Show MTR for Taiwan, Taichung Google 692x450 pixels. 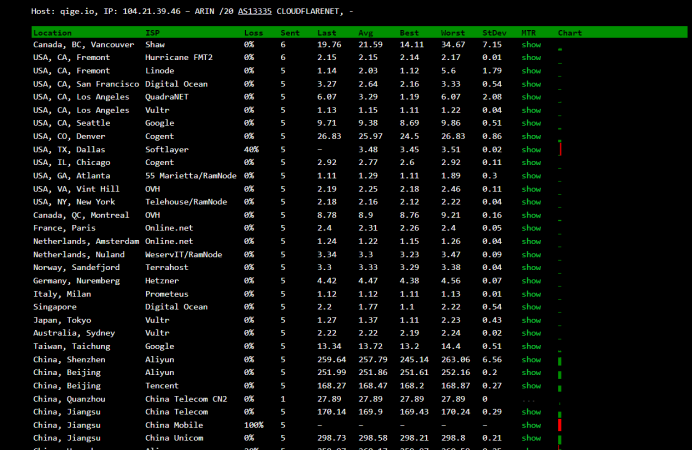(x=531, y=346)
